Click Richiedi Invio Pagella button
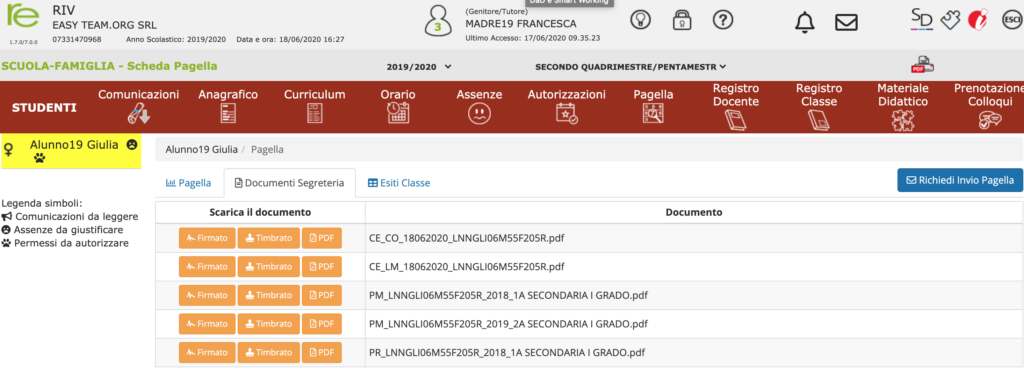 [x=960, y=180]
